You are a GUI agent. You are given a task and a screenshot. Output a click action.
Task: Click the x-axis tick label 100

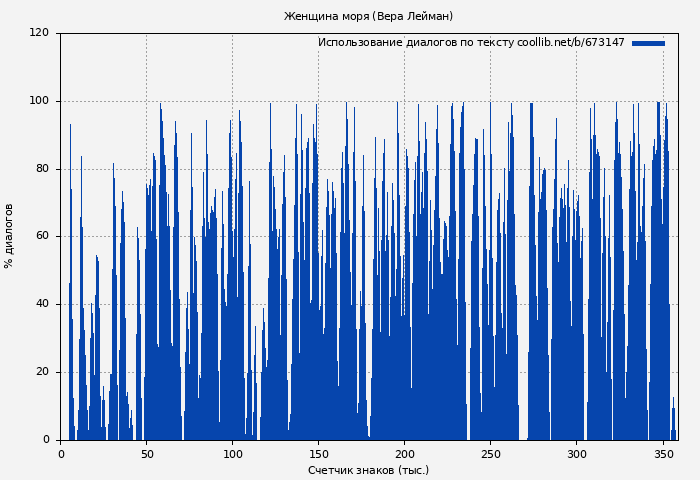pyautogui.click(x=232, y=454)
